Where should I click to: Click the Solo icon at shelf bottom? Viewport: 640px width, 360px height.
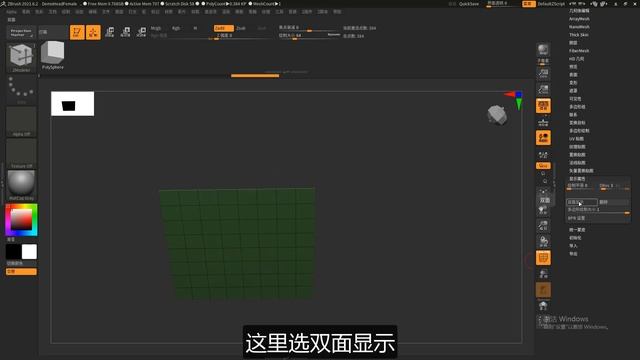click(x=543, y=306)
